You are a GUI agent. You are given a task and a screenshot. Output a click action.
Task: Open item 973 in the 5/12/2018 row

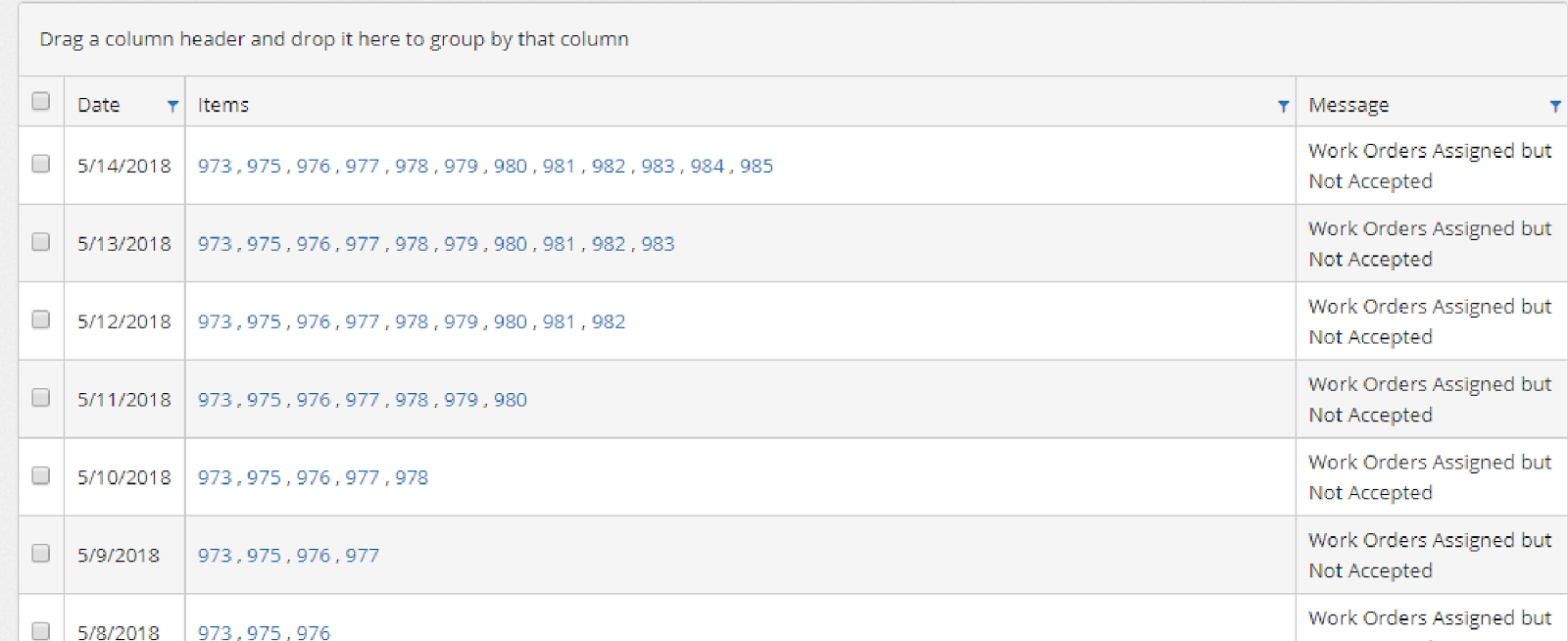[215, 321]
